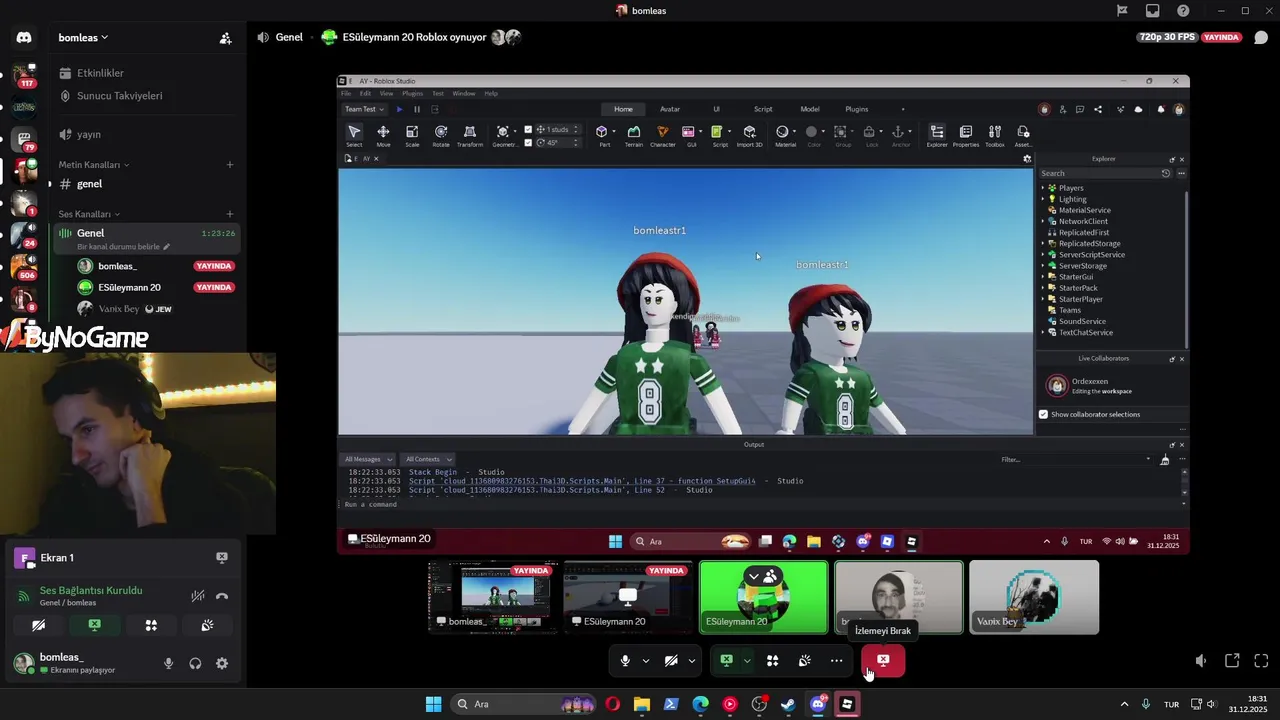This screenshot has width=1280, height=720.
Task: Start an activity in the voice panel
Action: tap(151, 625)
